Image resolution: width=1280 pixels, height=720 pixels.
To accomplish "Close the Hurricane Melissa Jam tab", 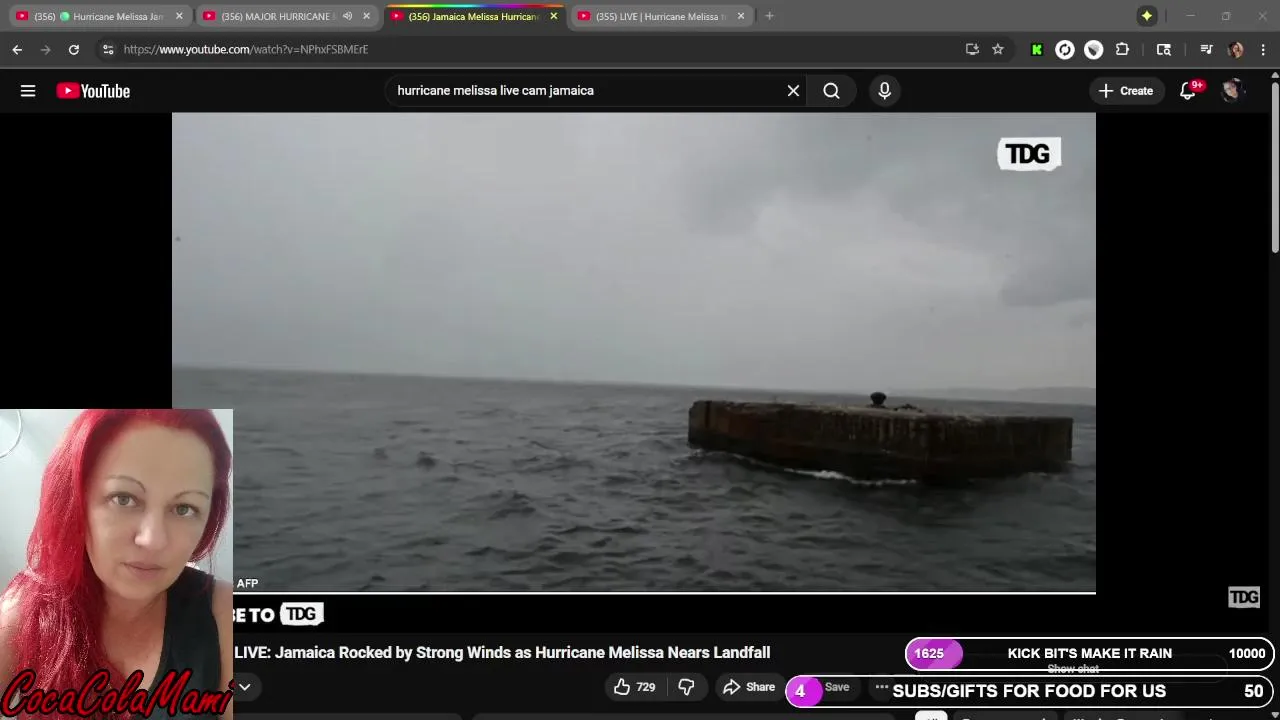I will pyautogui.click(x=179, y=16).
